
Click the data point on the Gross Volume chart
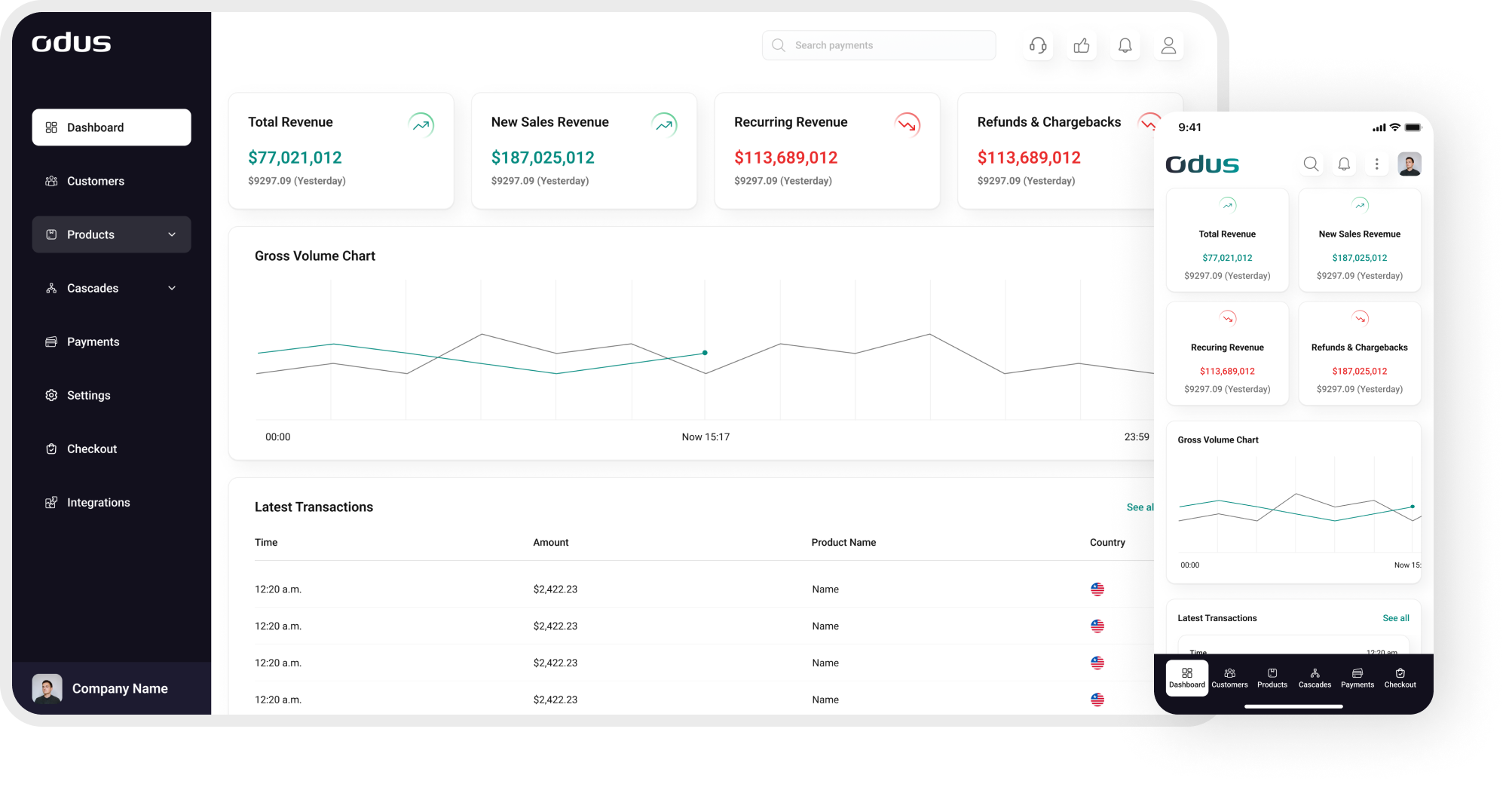(x=704, y=352)
